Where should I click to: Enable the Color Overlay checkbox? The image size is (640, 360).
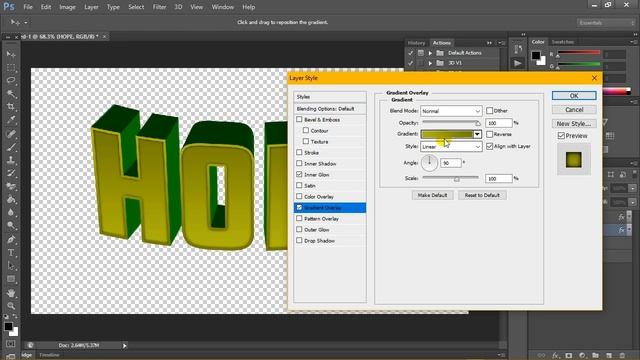[x=299, y=196]
